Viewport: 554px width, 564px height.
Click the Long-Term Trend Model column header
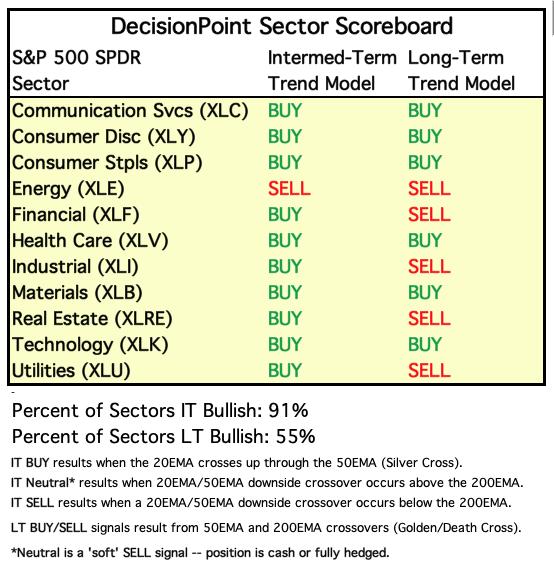tap(462, 70)
